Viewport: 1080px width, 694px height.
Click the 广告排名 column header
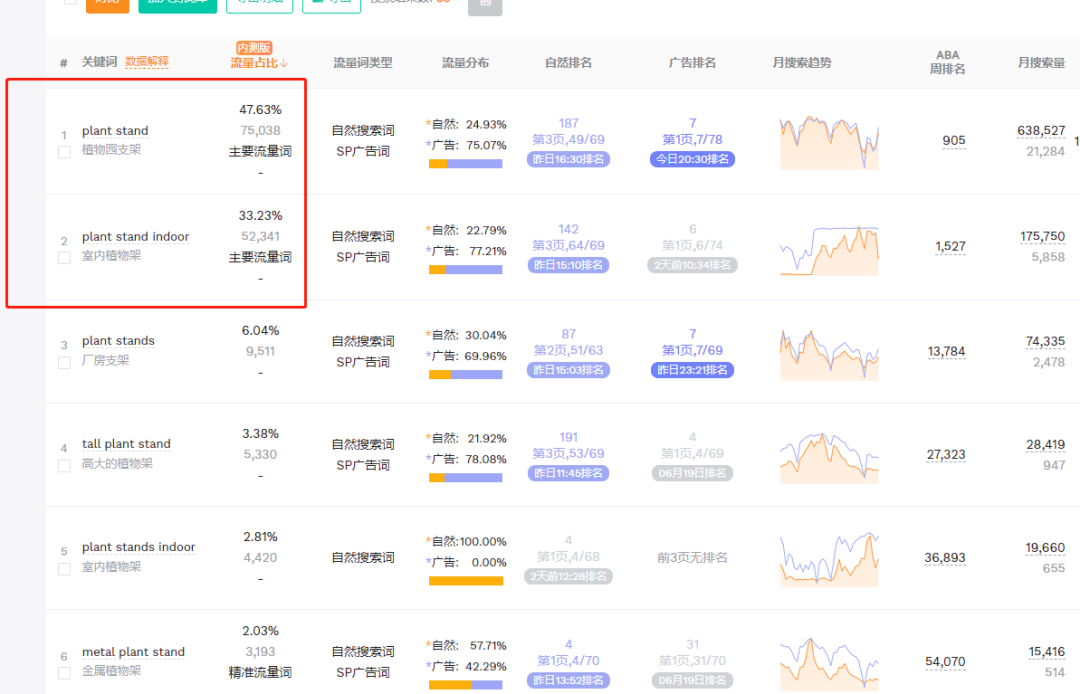pyautogui.click(x=692, y=63)
